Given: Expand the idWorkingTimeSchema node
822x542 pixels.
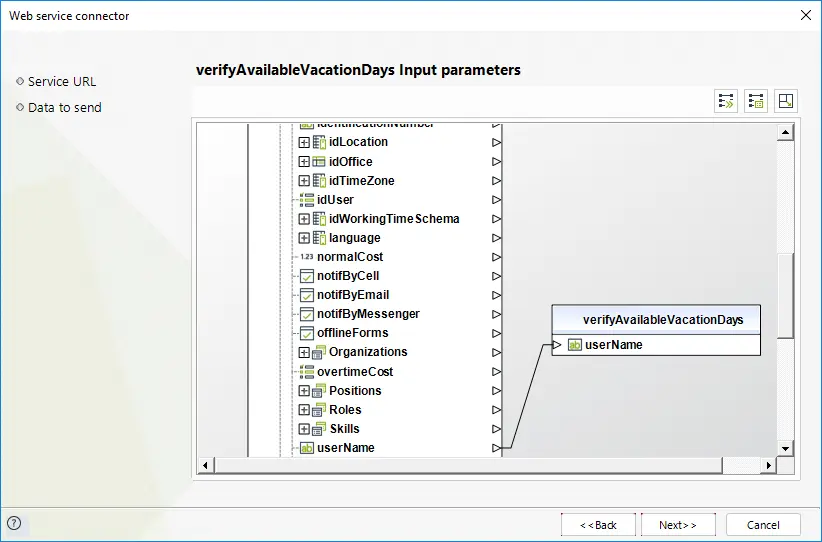Looking at the screenshot, I should pyautogui.click(x=304, y=219).
